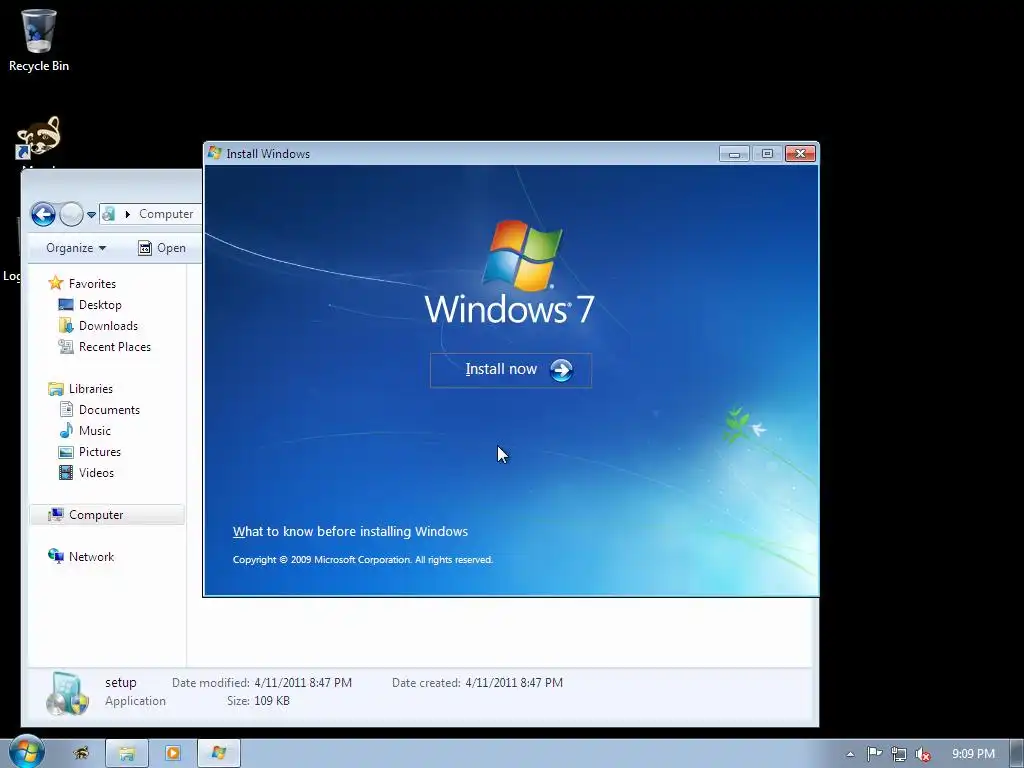Click the Music note icon in Libraries
This screenshot has height=768, width=1024.
(66, 430)
